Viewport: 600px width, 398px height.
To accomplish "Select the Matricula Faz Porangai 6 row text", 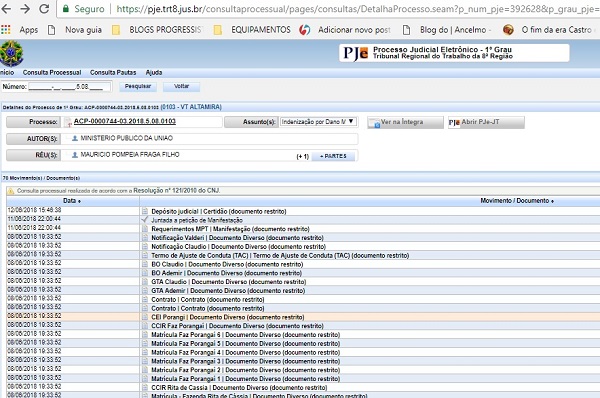I will click(246, 334).
